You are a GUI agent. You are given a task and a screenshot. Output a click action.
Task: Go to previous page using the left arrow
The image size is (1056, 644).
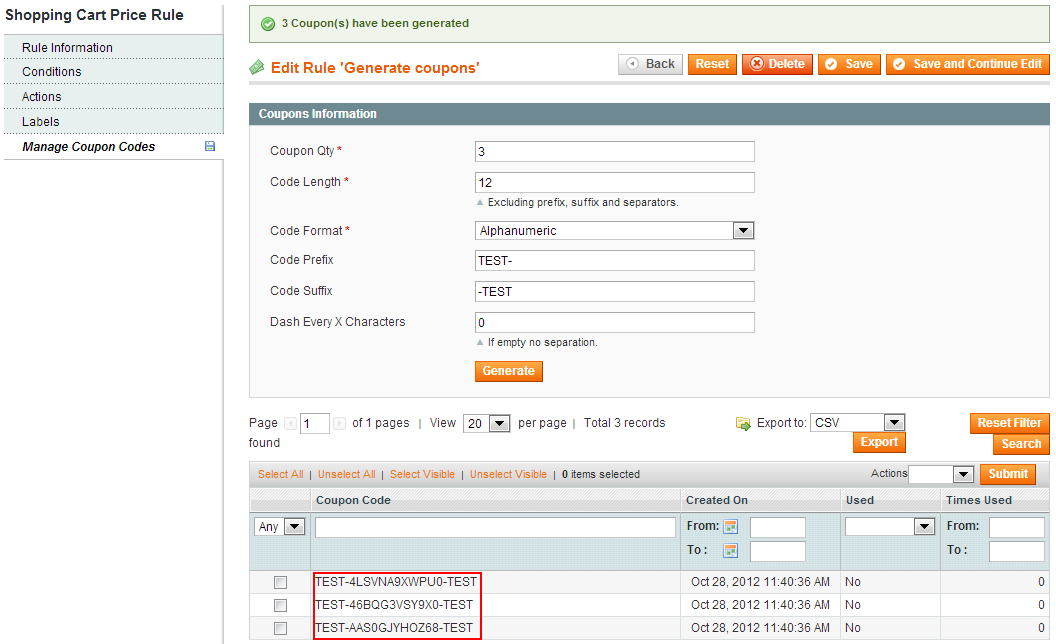290,424
